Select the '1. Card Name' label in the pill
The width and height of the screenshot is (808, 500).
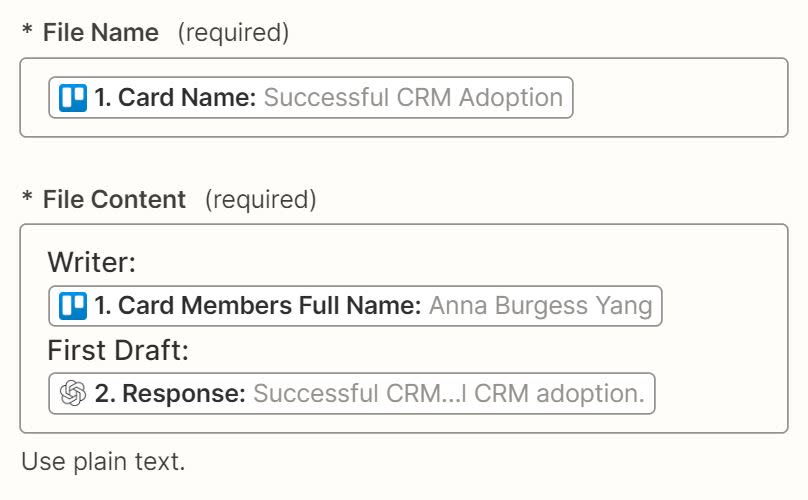tap(176, 98)
